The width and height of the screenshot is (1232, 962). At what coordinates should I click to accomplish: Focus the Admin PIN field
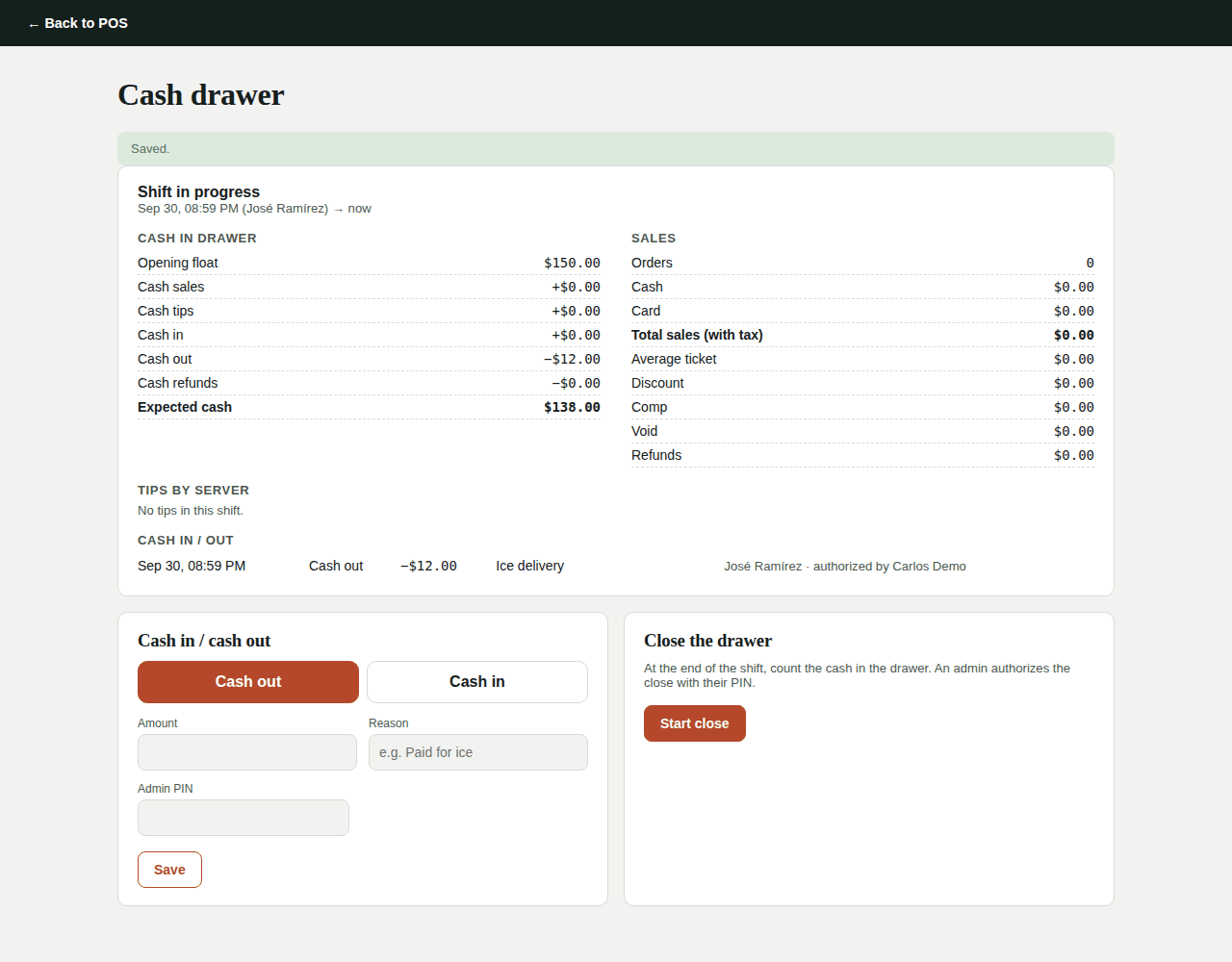(244, 818)
